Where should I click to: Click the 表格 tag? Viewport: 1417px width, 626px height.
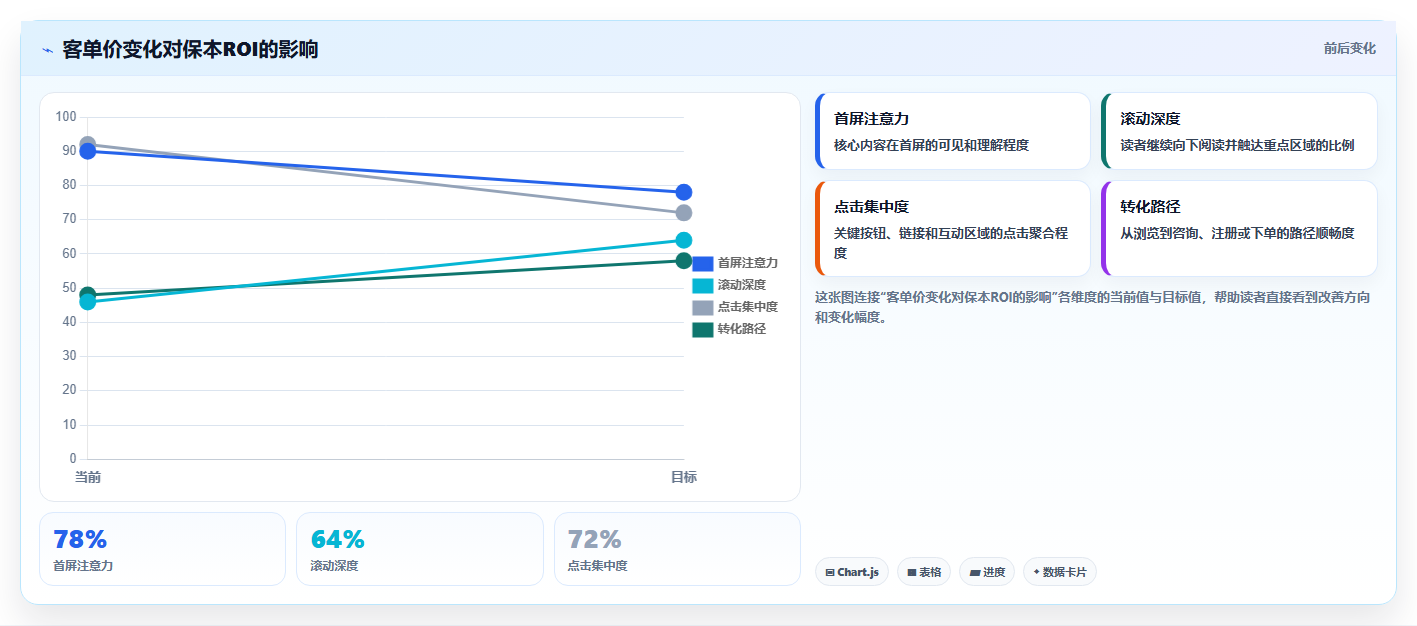click(924, 572)
